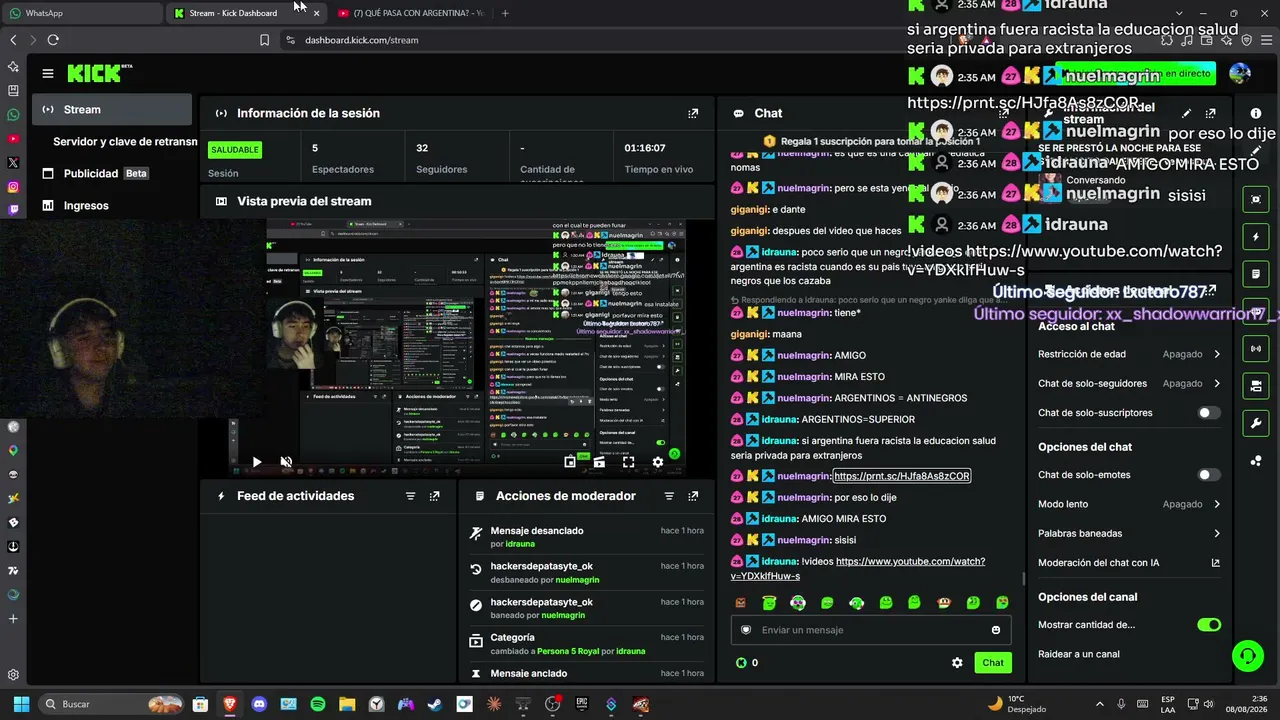Go back in browser history

click(13, 40)
